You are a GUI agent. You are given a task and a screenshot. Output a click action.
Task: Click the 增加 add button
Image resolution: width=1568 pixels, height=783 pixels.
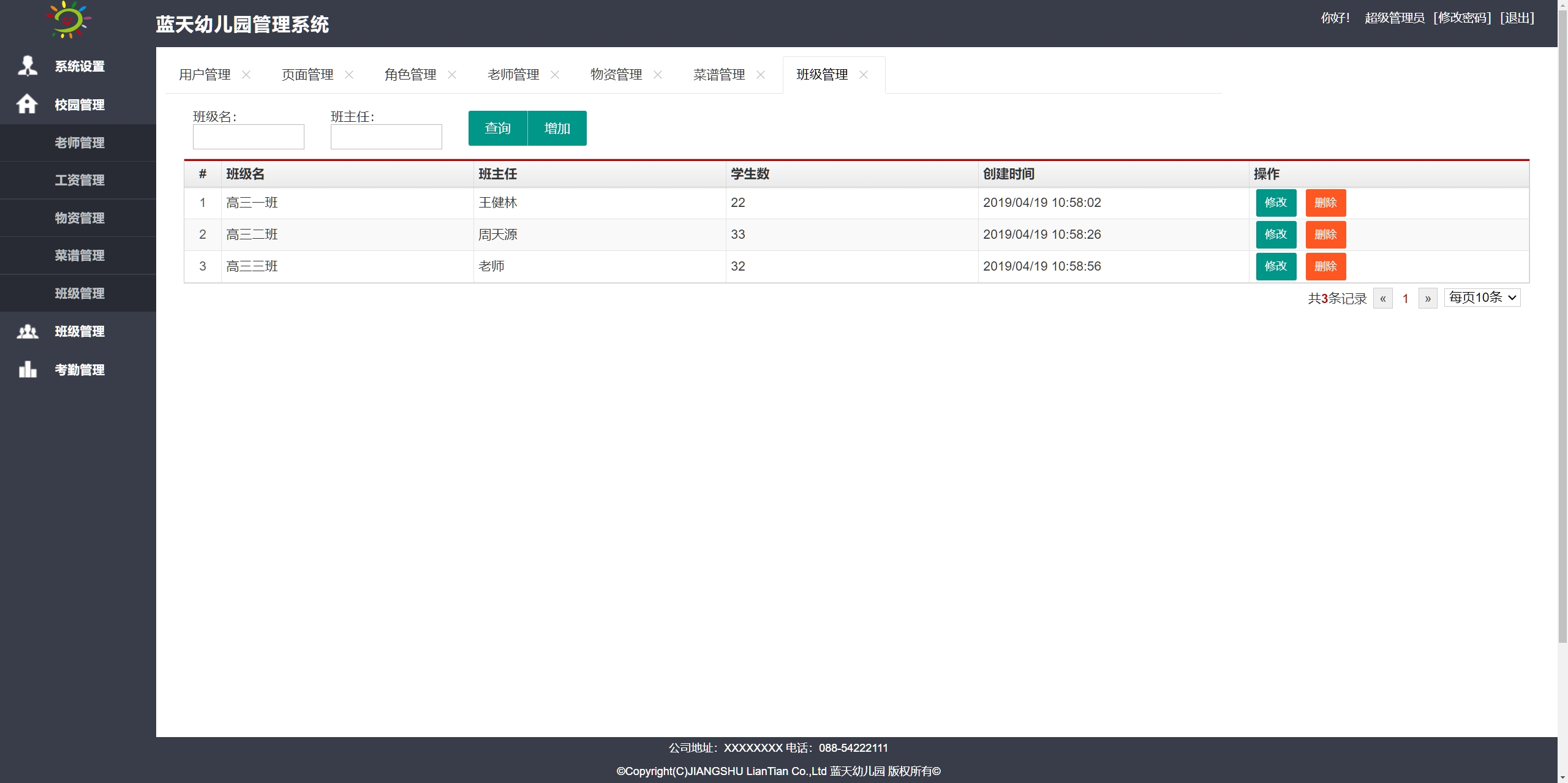click(x=557, y=128)
